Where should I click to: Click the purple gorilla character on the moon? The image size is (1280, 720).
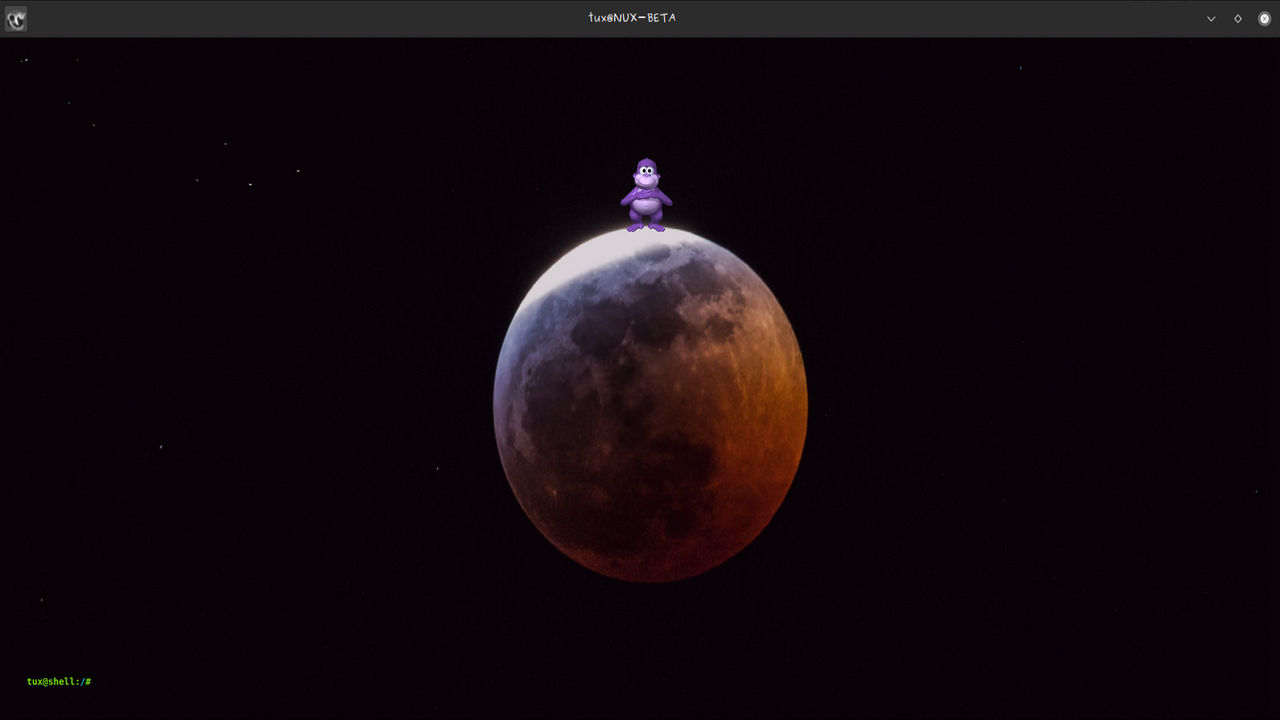point(646,195)
